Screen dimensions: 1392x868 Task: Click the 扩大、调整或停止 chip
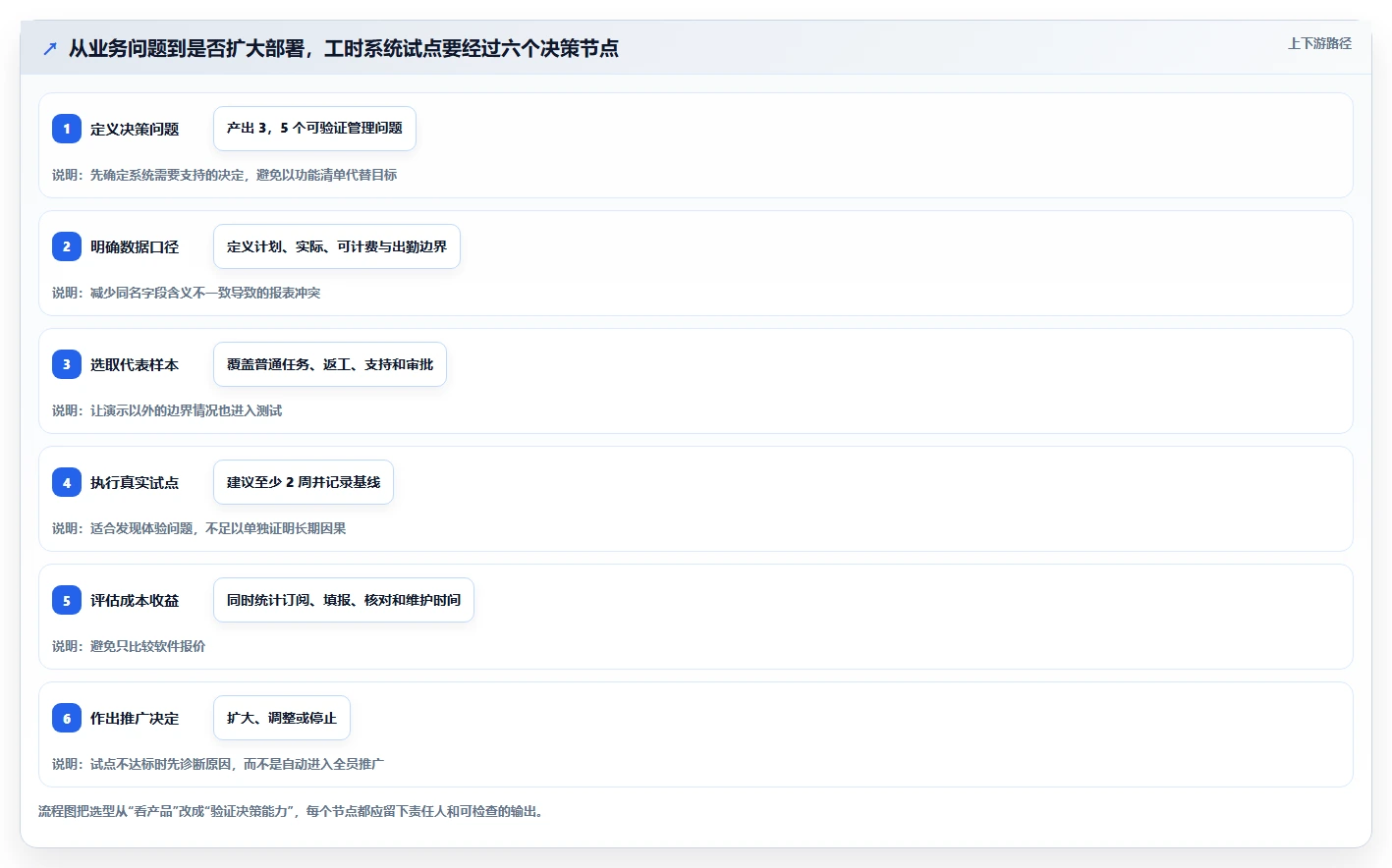pyautogui.click(x=282, y=718)
